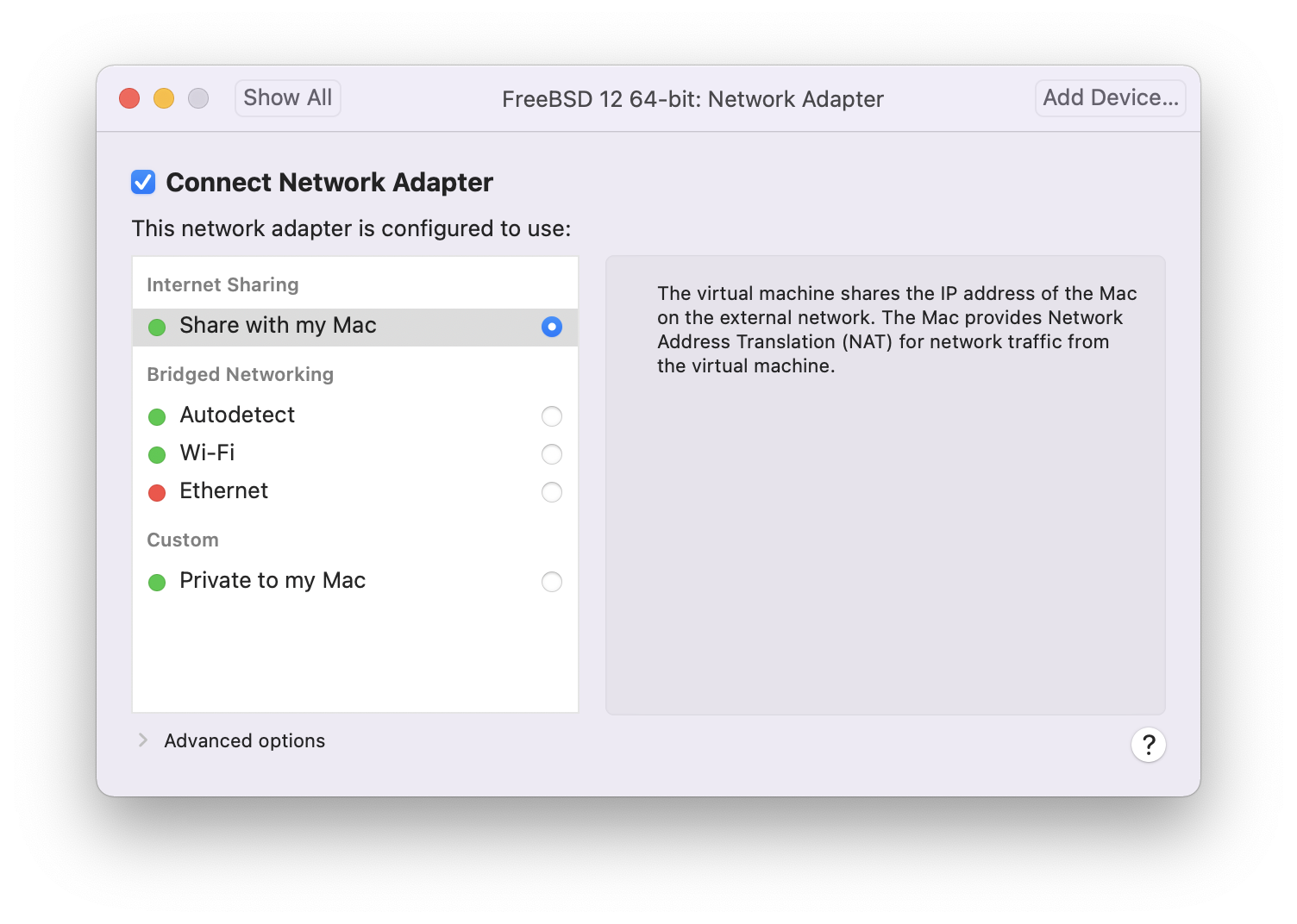Click the green status dot beside Autodetect
Screen dimensions: 1297x924
click(x=157, y=417)
